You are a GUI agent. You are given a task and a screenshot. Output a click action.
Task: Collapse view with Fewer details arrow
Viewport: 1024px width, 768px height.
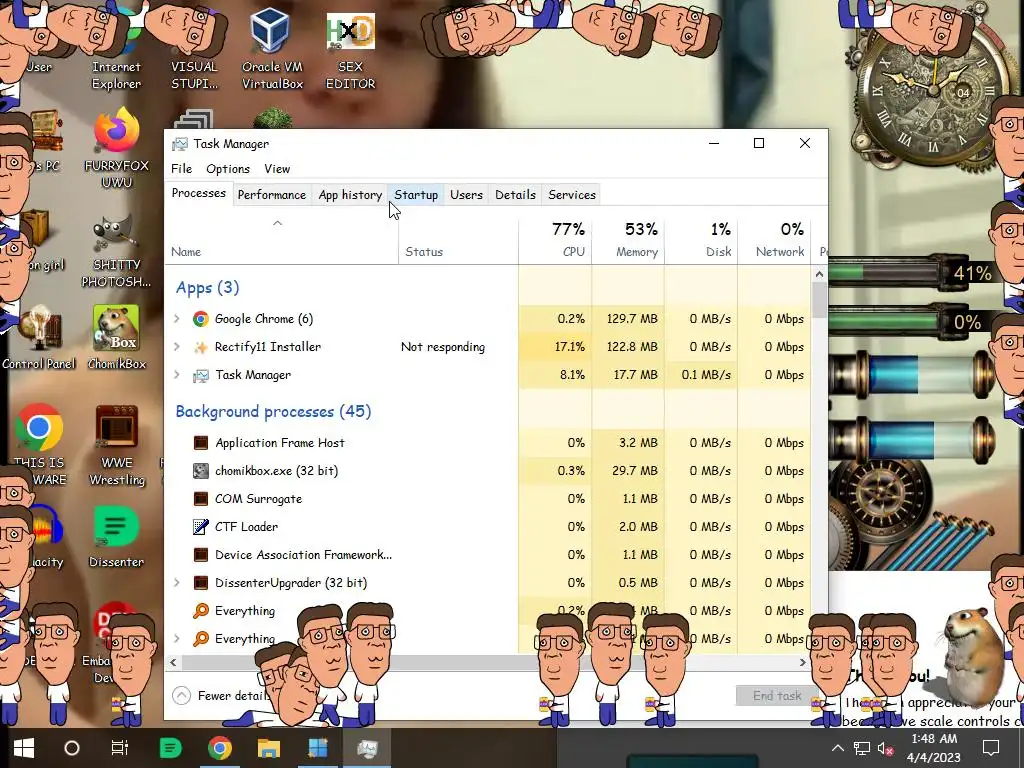[182, 696]
